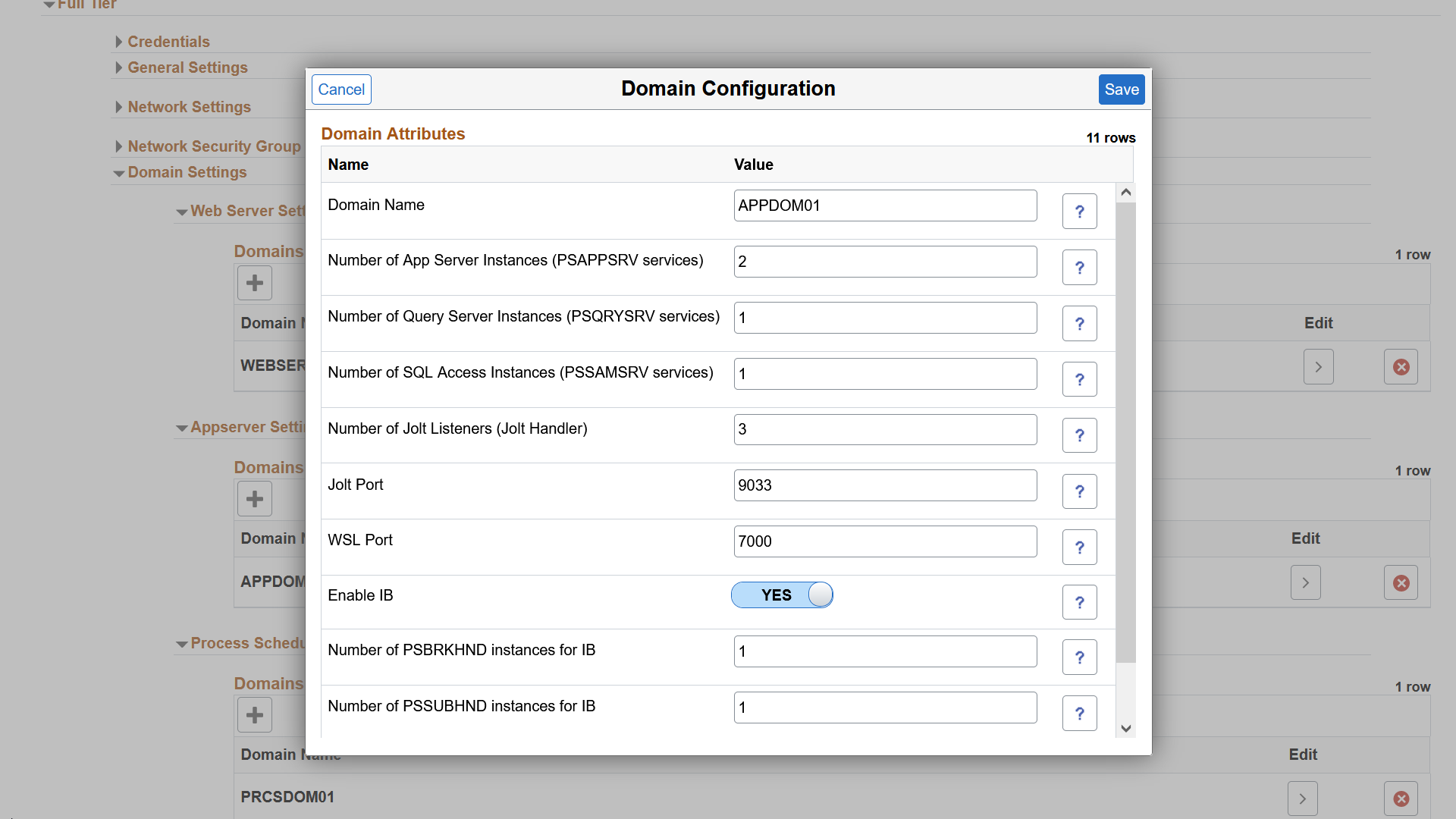
Task: Expand the Credentials section
Action: pyautogui.click(x=168, y=42)
